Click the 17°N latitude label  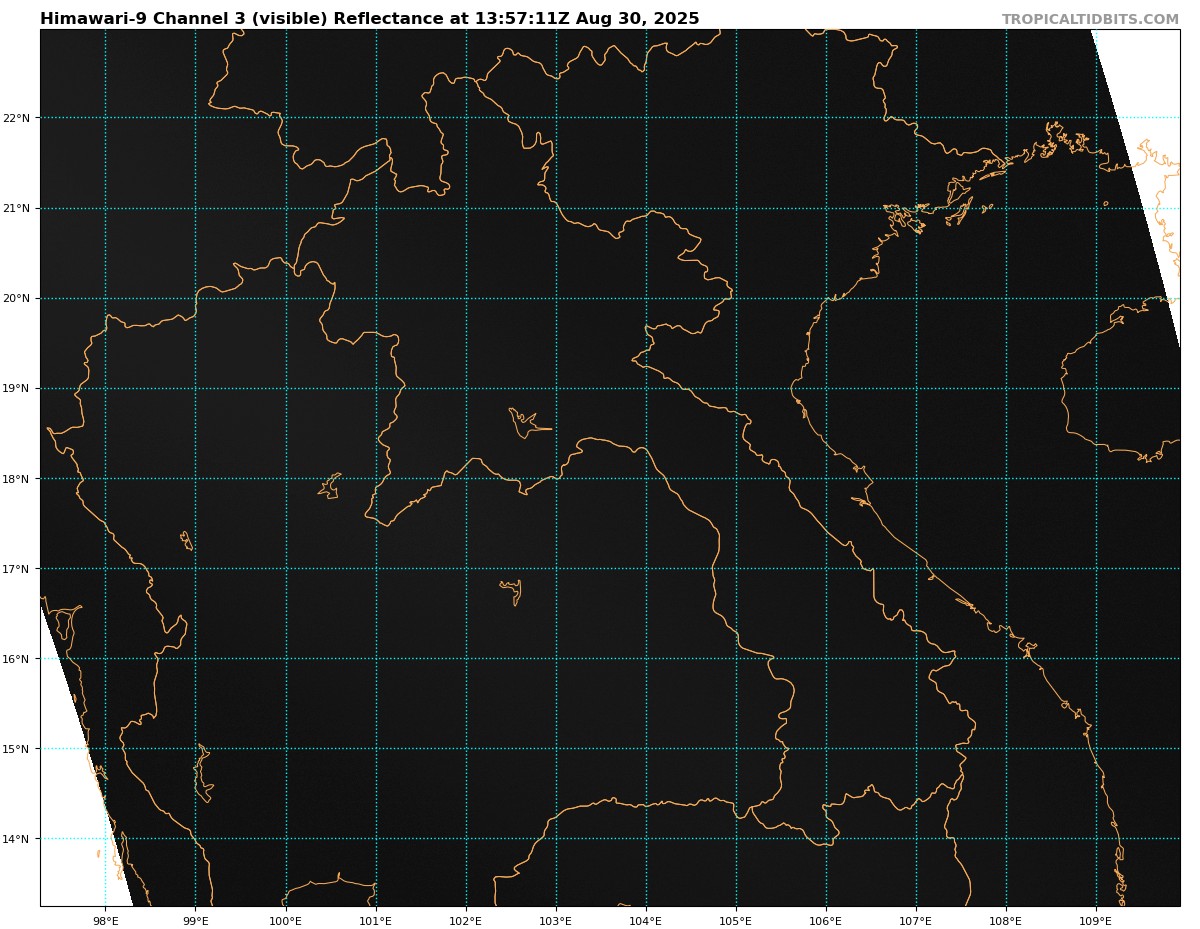(17, 569)
